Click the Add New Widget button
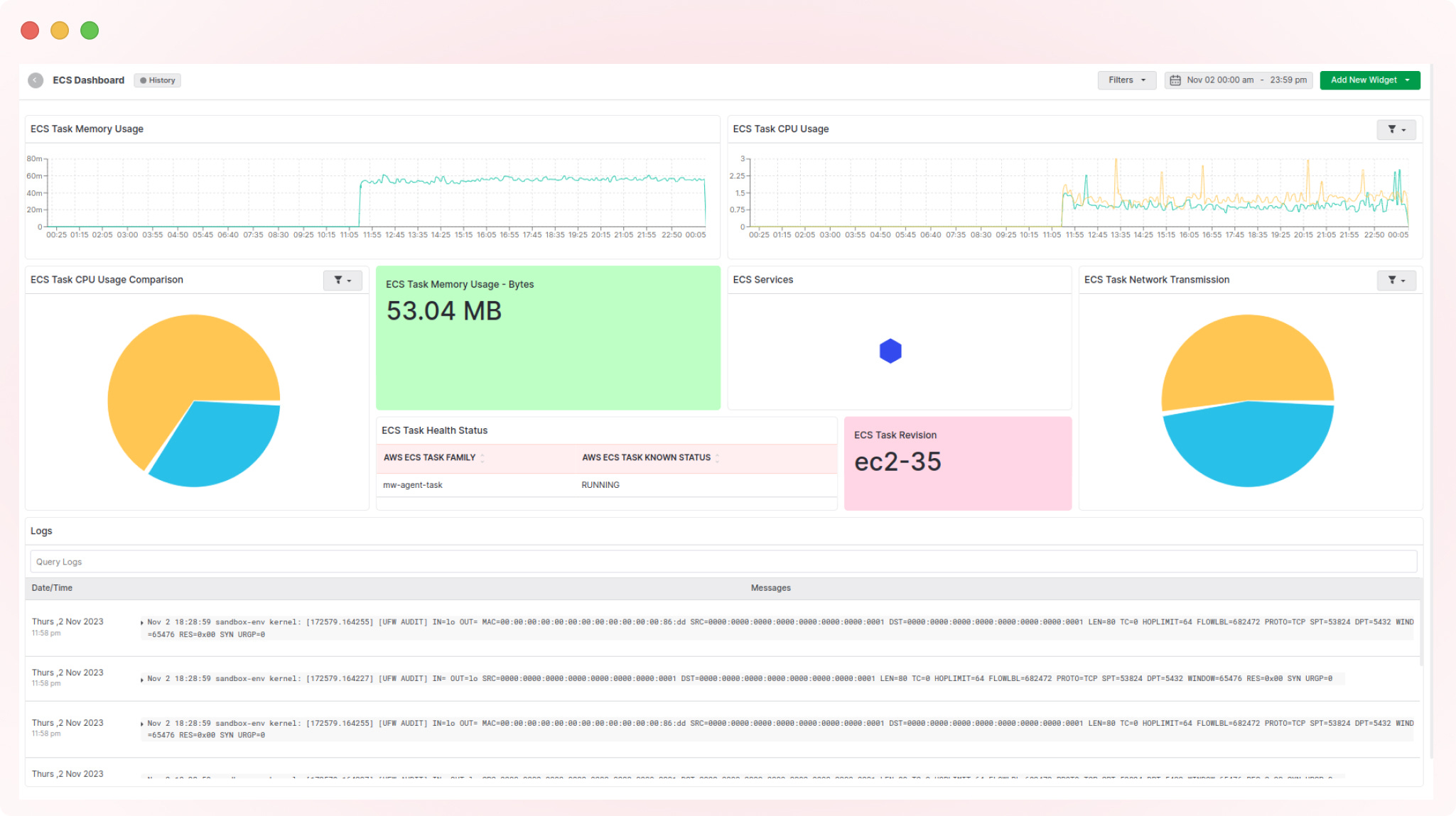 (x=1363, y=80)
